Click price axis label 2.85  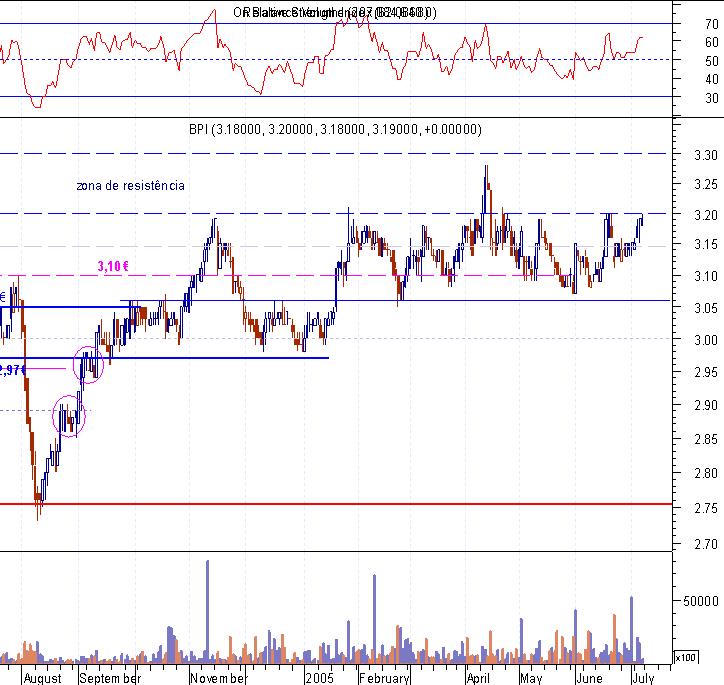[x=706, y=439]
